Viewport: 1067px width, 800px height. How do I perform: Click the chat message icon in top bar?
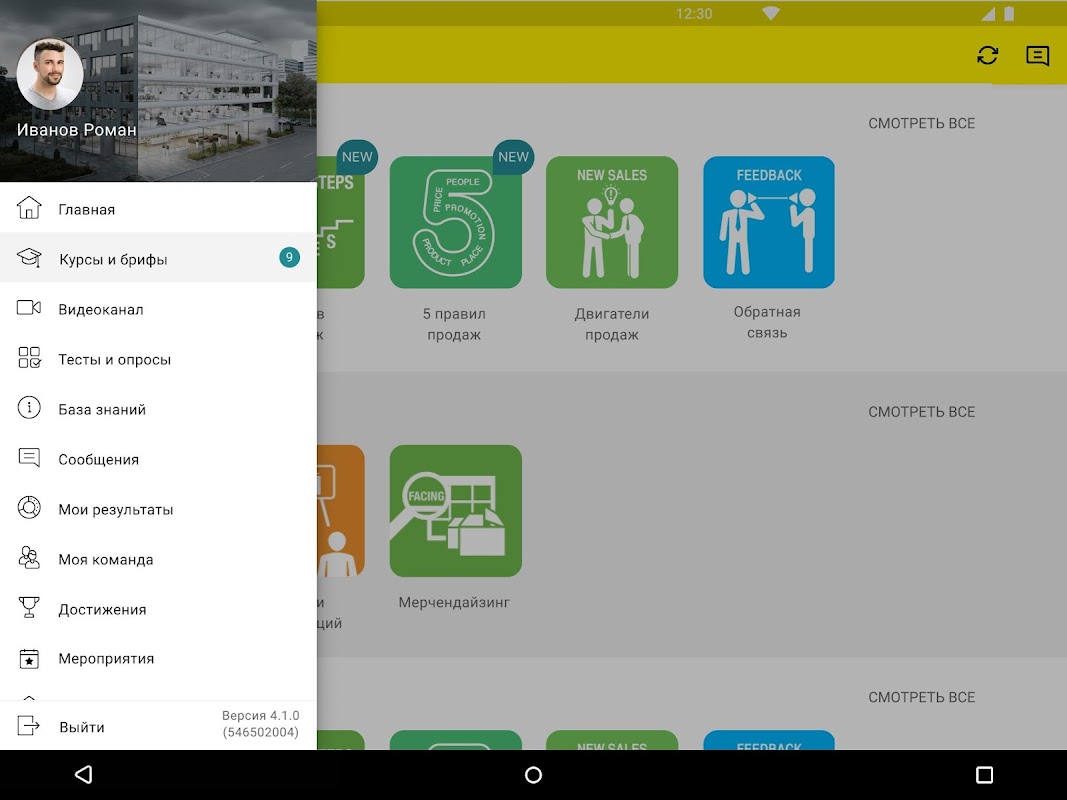click(x=1038, y=56)
